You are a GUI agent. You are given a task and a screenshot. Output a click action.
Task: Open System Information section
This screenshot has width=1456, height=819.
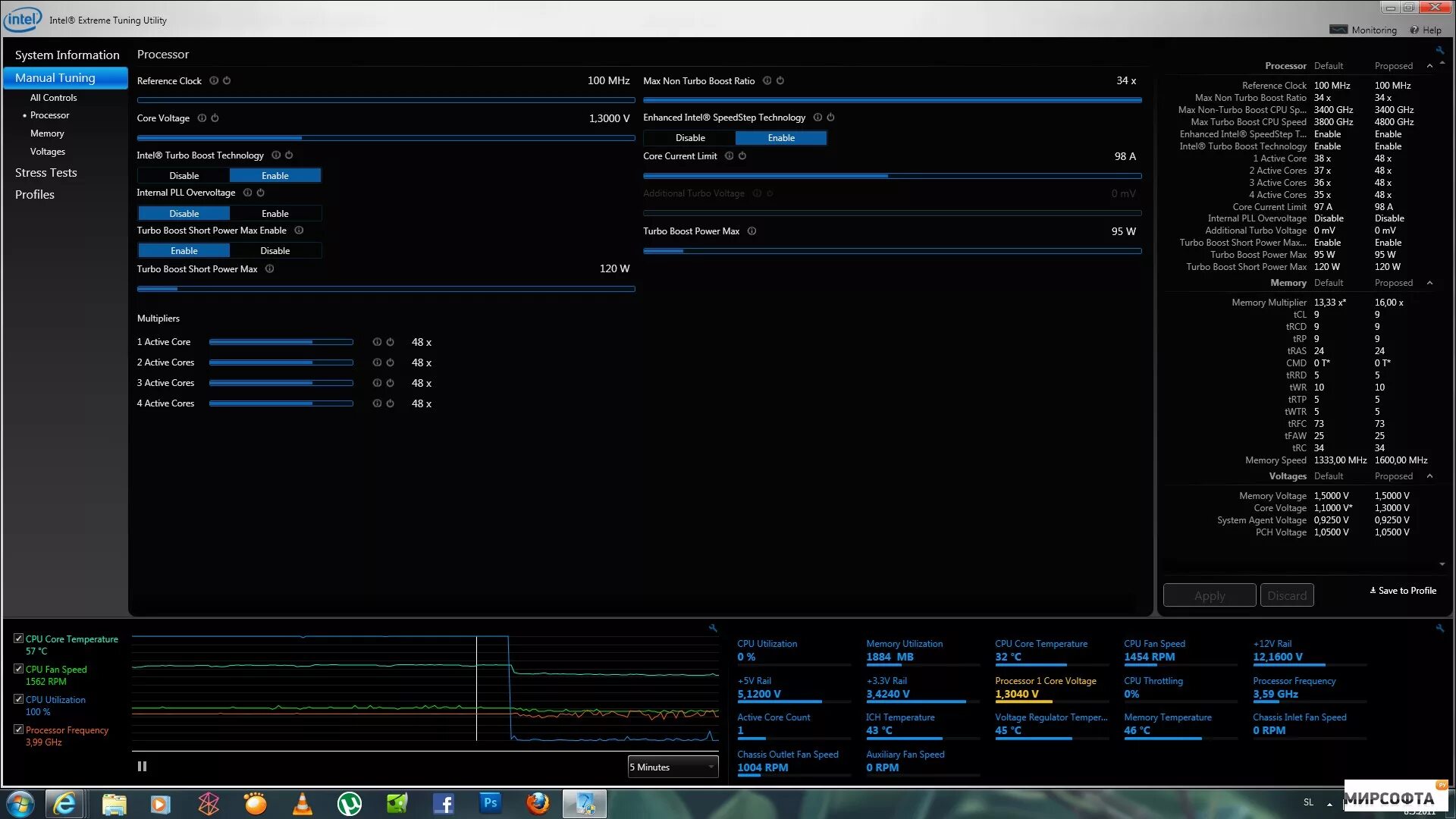(67, 55)
